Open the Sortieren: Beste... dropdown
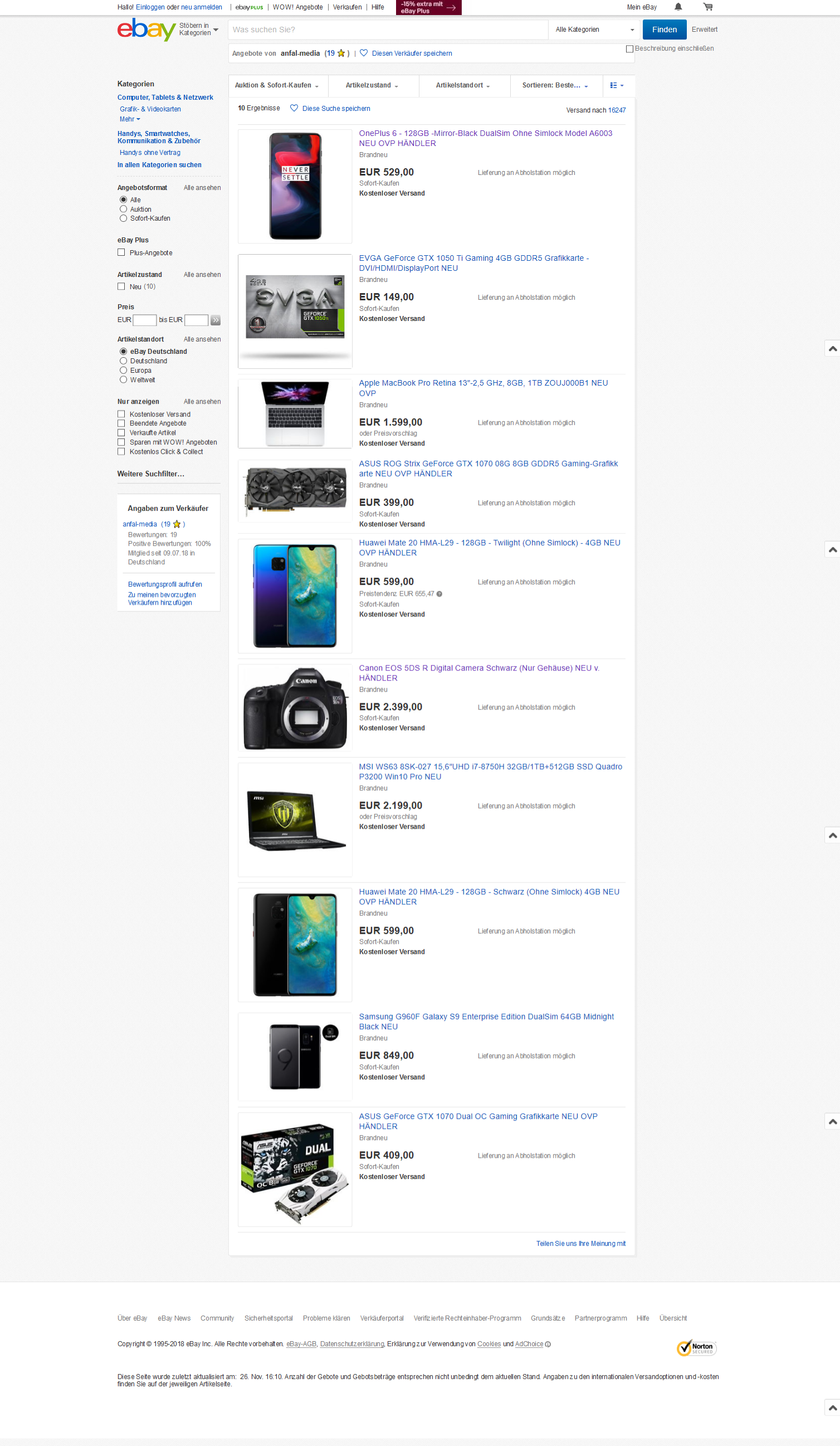 tap(555, 85)
